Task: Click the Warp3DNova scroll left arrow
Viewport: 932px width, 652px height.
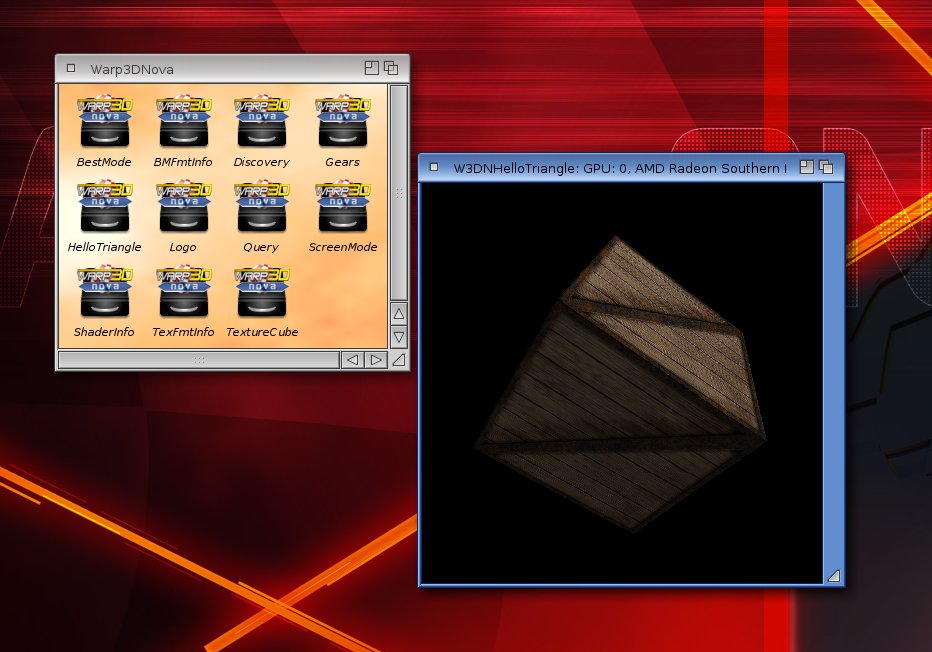Action: [x=352, y=360]
